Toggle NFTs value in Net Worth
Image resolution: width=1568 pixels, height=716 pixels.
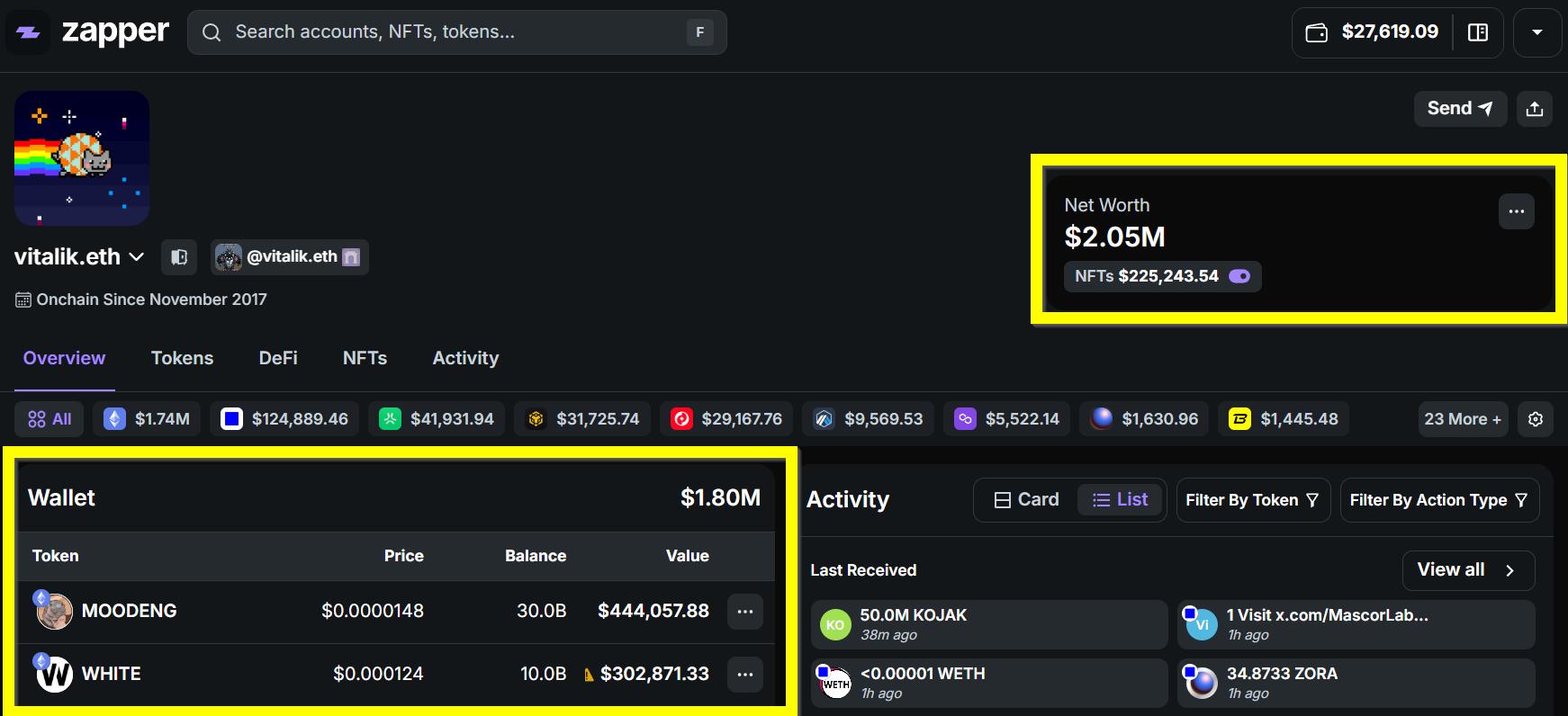pyautogui.click(x=1239, y=276)
